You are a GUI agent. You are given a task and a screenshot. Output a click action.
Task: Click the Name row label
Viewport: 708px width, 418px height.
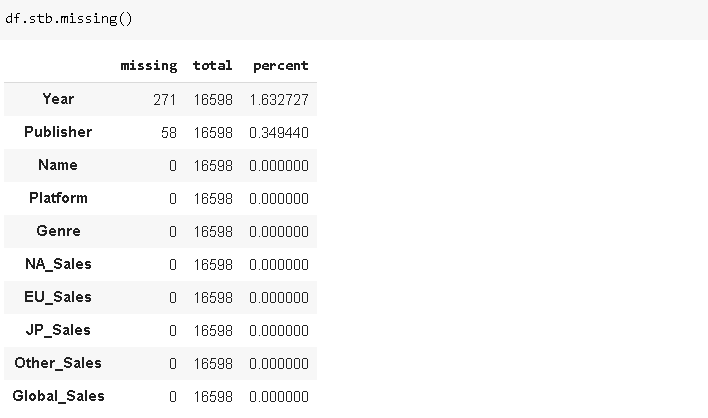point(58,165)
